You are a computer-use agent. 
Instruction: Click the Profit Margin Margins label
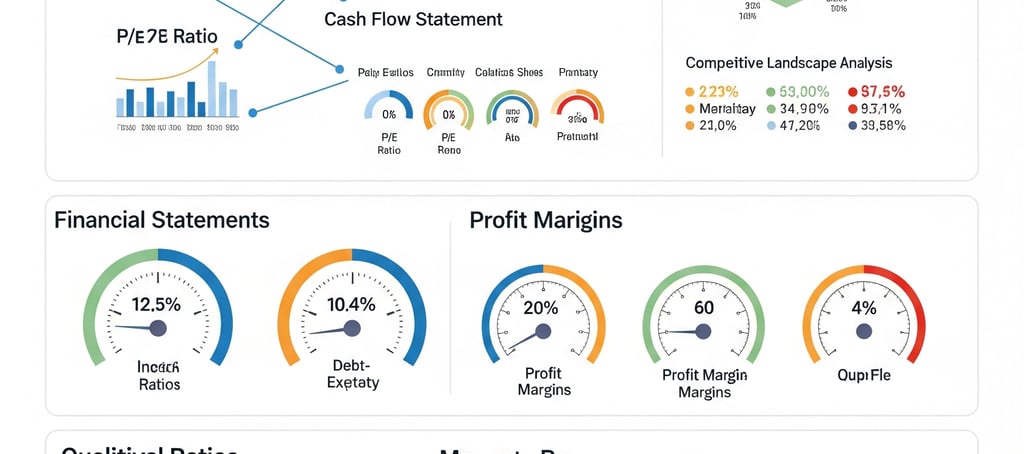pyautogui.click(x=704, y=383)
